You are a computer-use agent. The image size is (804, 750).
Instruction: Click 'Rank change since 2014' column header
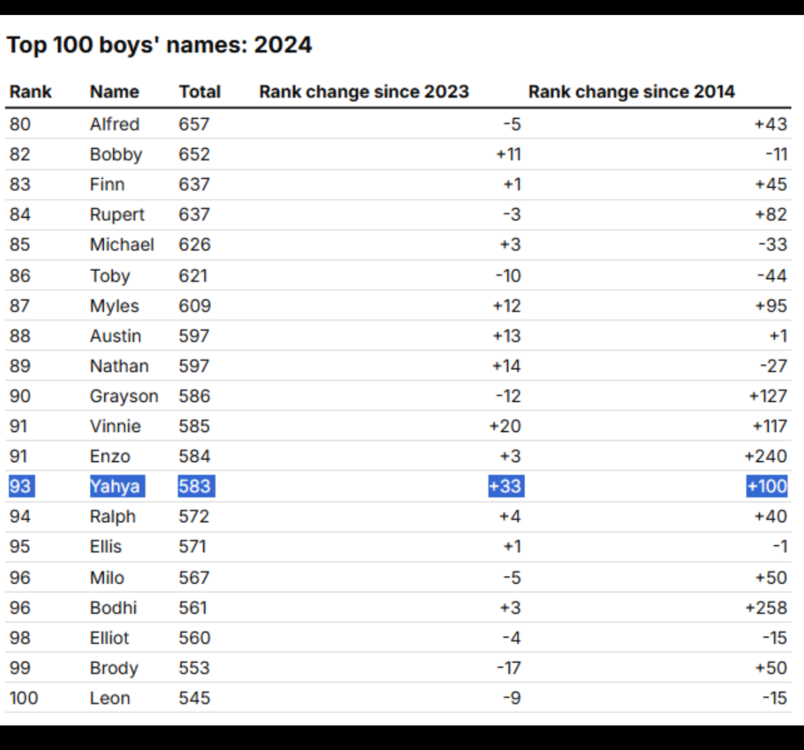[x=632, y=92]
